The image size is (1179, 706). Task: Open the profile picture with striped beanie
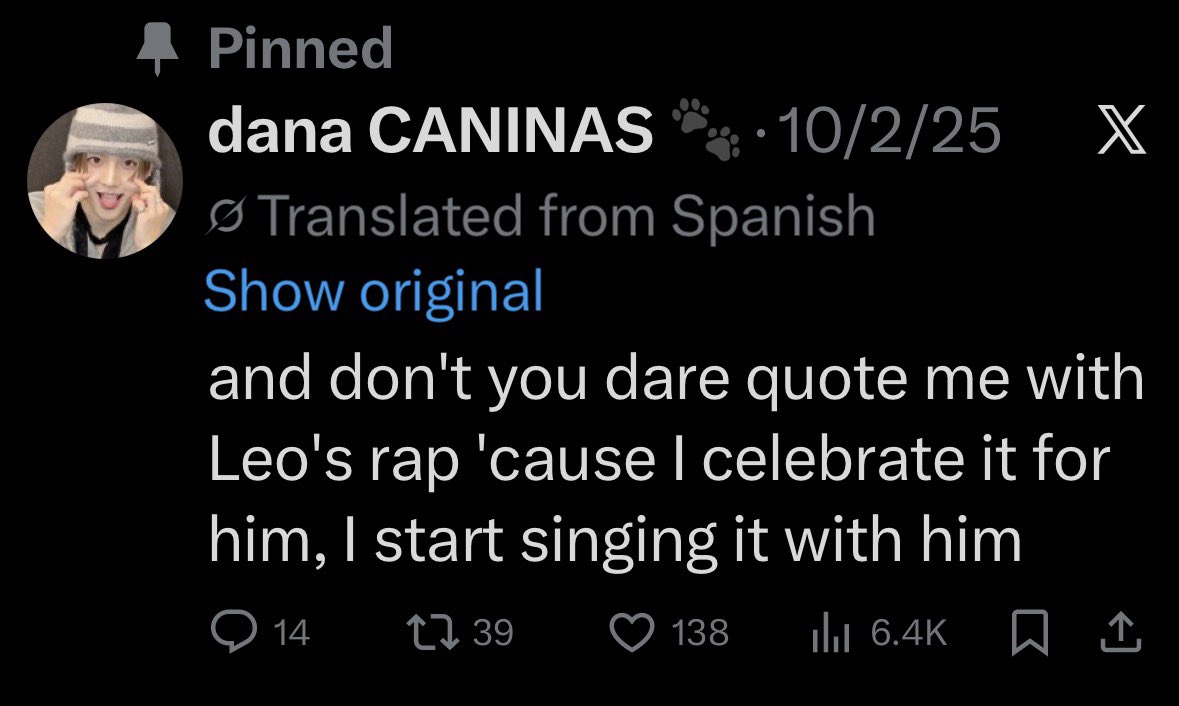click(105, 181)
